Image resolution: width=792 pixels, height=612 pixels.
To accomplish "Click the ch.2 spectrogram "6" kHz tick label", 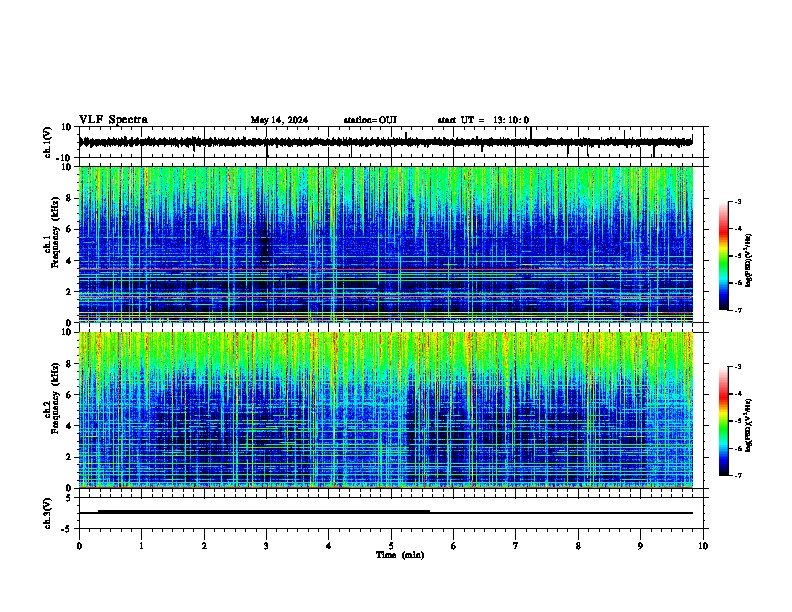I will click(69, 395).
